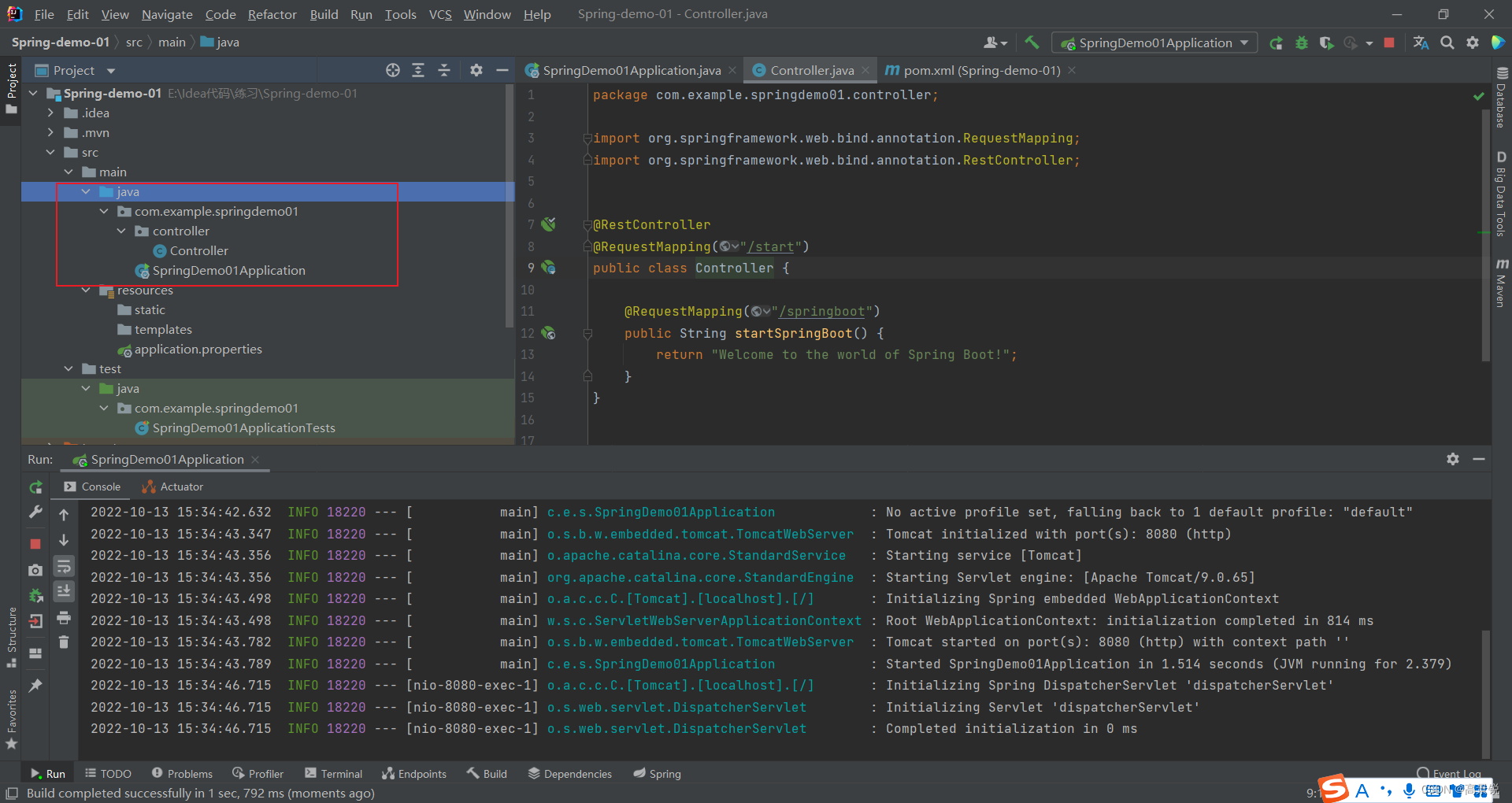Expand the .idea folder
Viewport: 1512px width, 803px height.
pos(50,113)
